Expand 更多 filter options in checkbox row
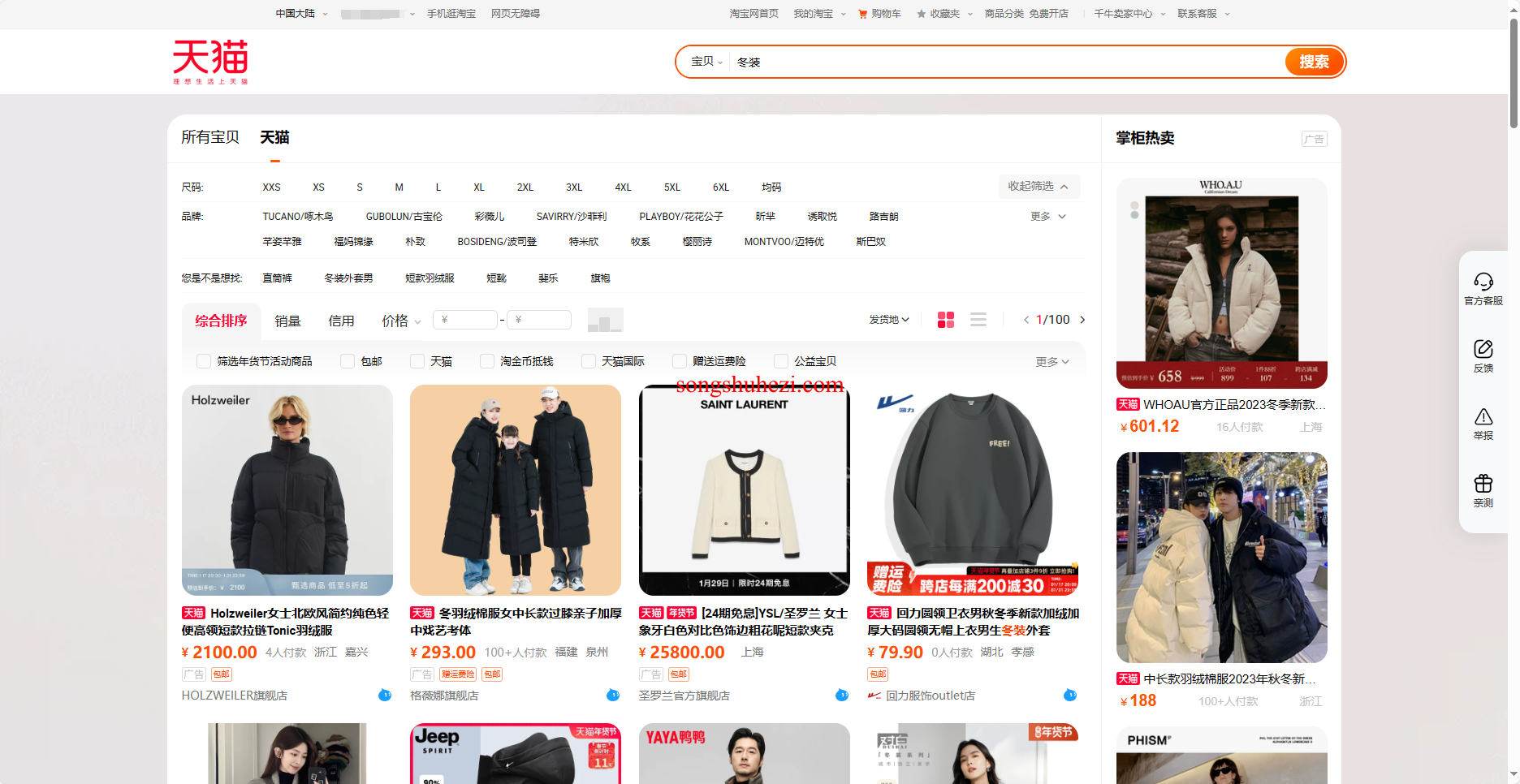 (1052, 362)
